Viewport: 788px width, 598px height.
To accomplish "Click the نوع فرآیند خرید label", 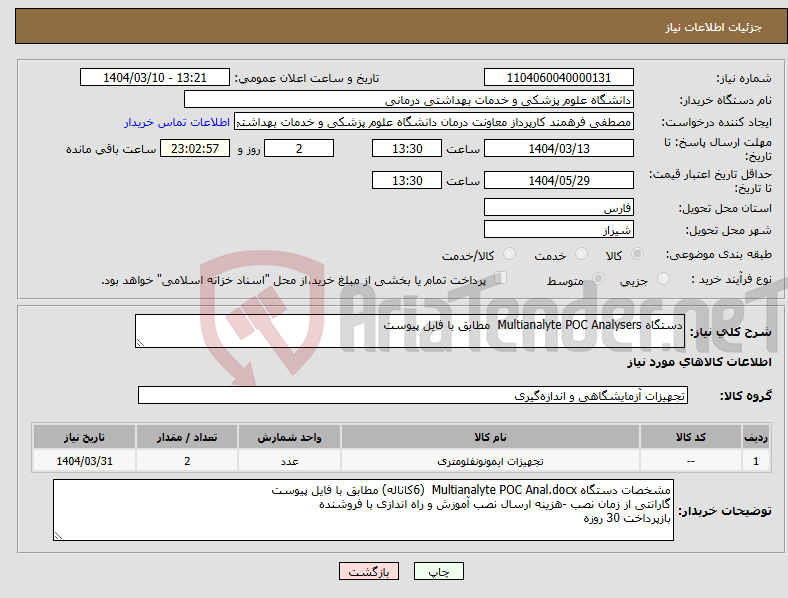I will [731, 279].
